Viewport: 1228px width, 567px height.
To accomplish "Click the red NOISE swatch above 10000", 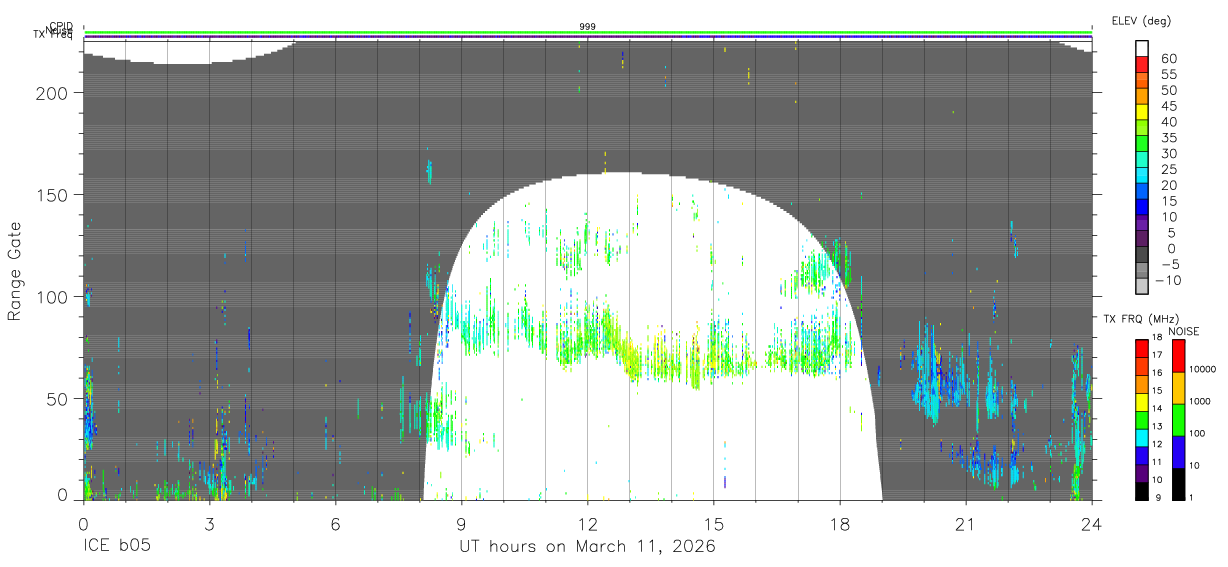I will pos(1177,355).
